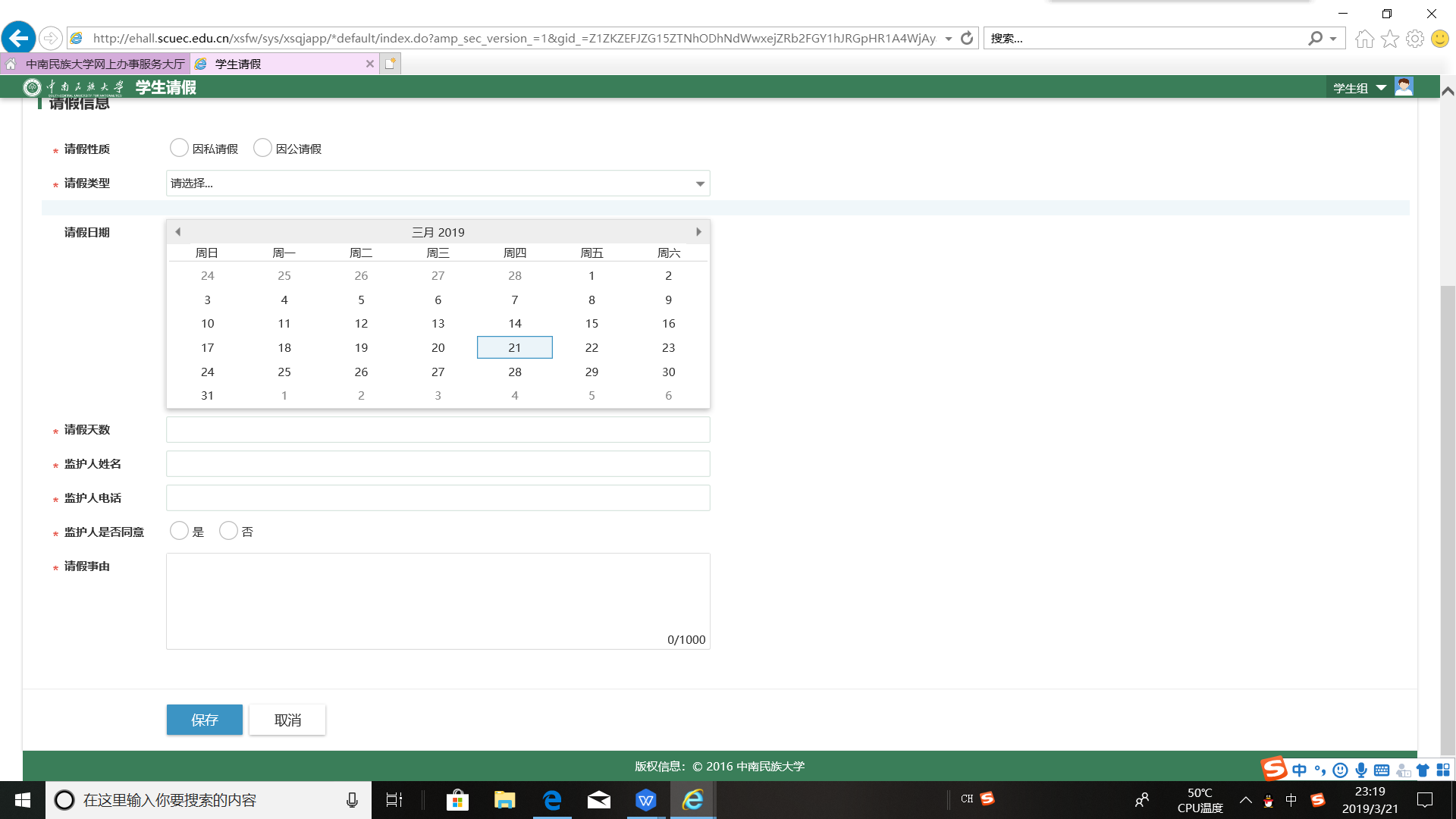Switch to the 学生请假 tab
This screenshot has width=1456, height=819.
point(285,64)
